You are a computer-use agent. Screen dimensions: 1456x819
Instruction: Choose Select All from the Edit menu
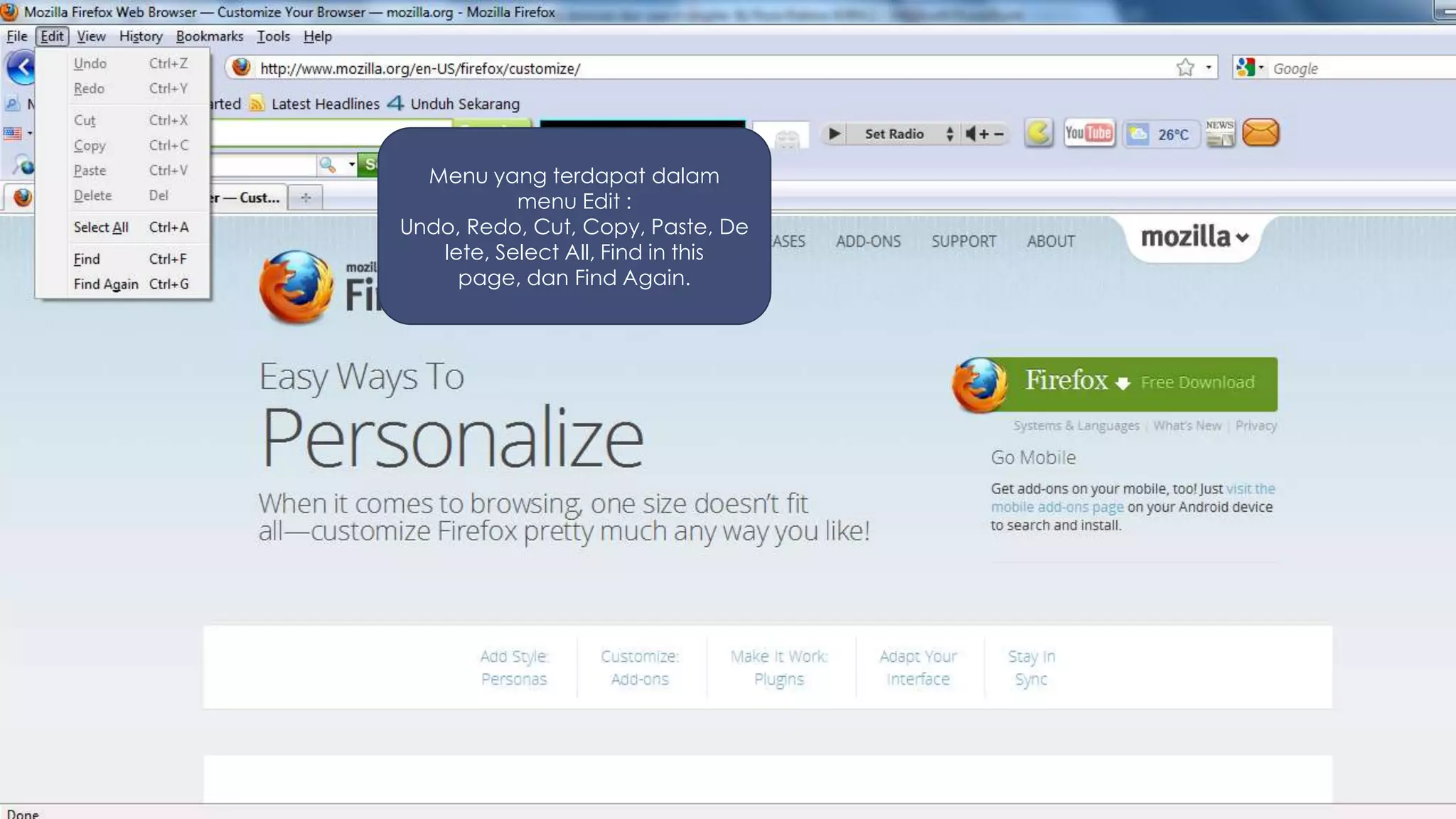[x=122, y=227]
